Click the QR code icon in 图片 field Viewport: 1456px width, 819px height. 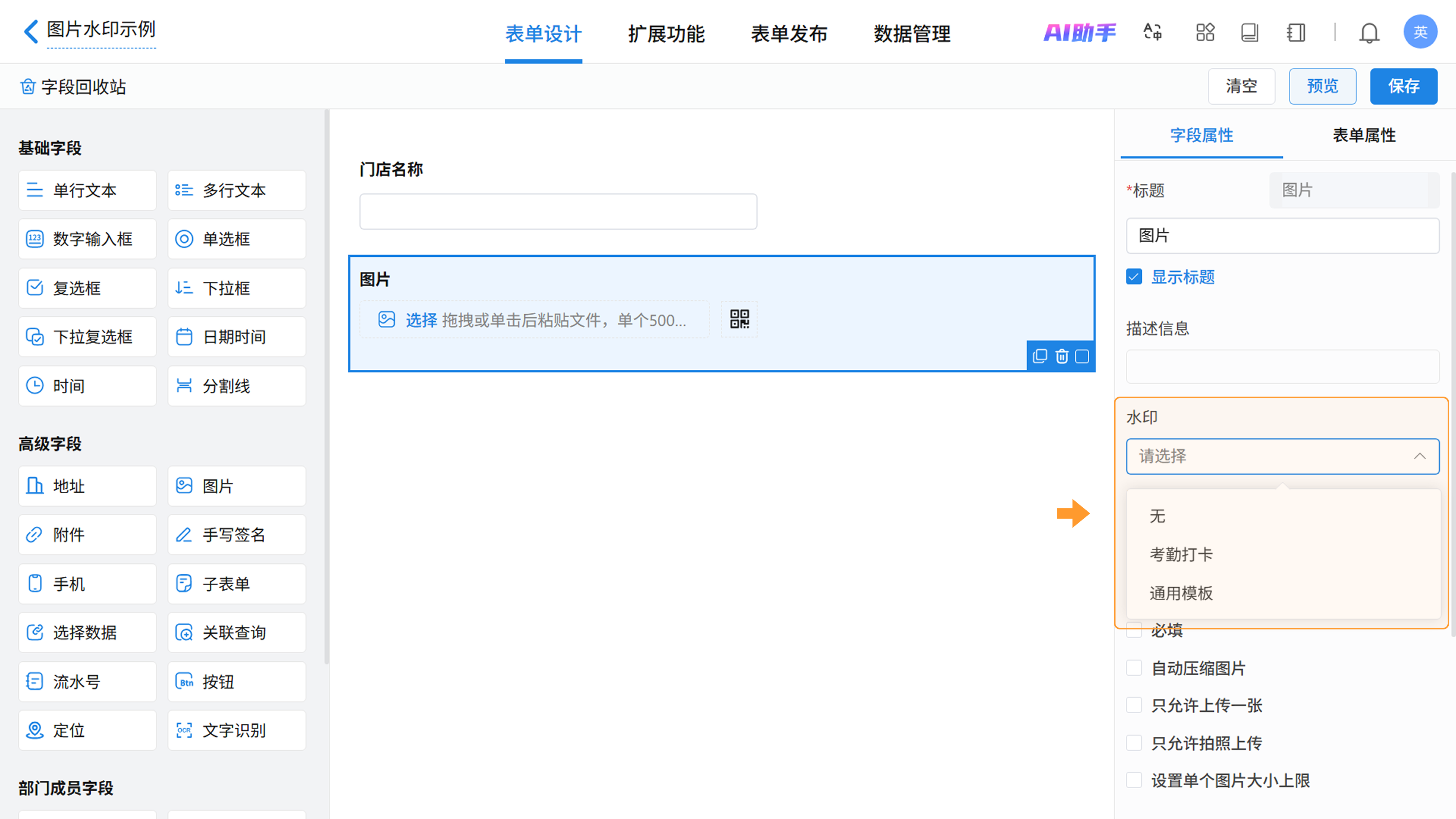point(739,319)
